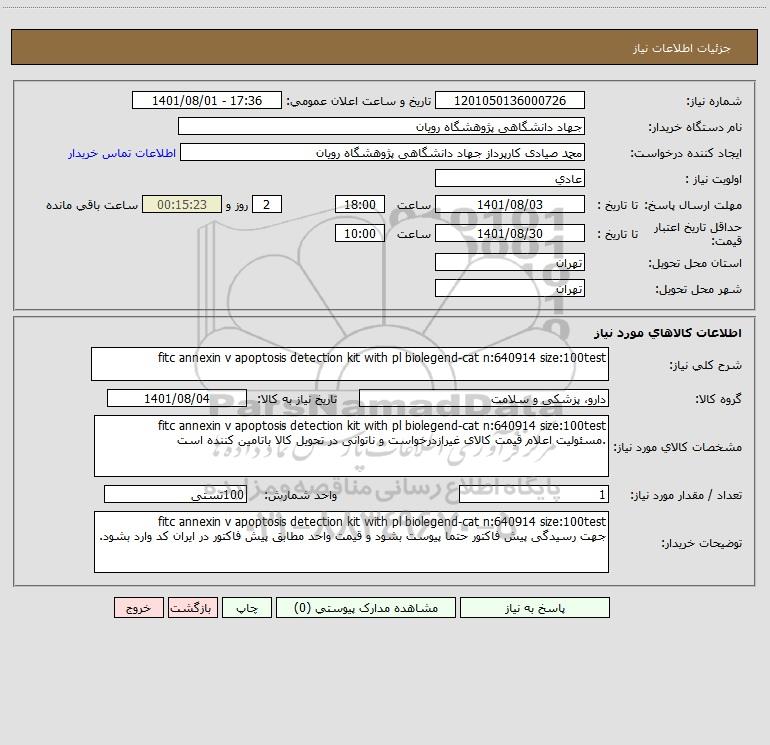Image resolution: width=770 pixels, height=745 pixels.
Task: Click response deadline date 1401/08/03
Action: (x=510, y=204)
